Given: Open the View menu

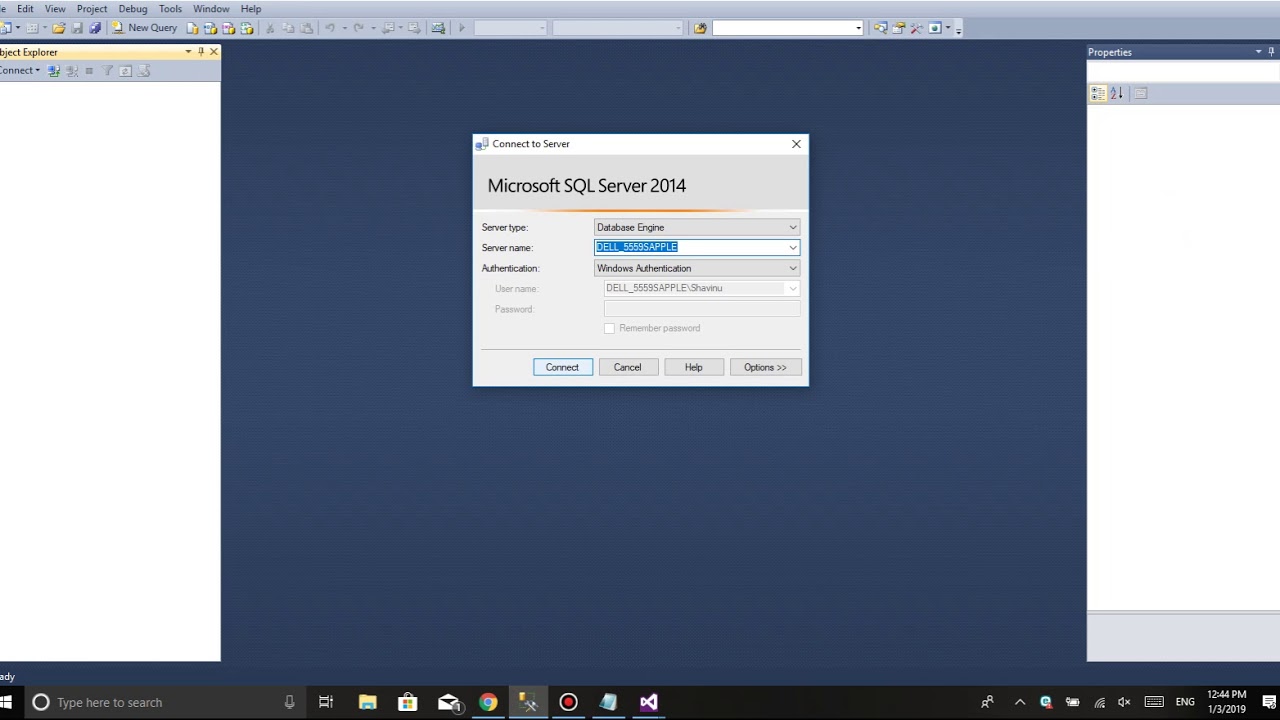Looking at the screenshot, I should 55,9.
